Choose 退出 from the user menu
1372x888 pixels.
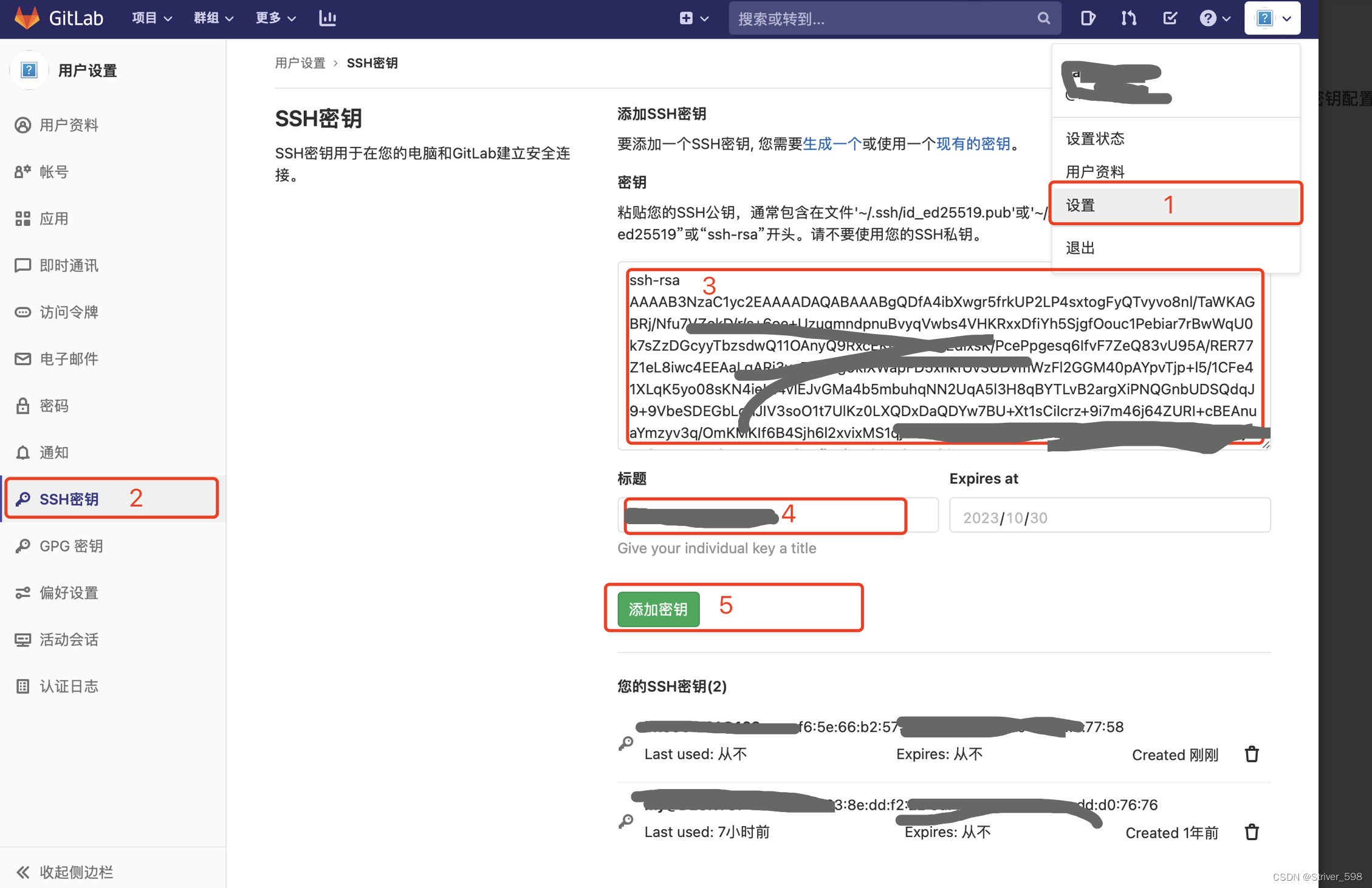pyautogui.click(x=1080, y=248)
